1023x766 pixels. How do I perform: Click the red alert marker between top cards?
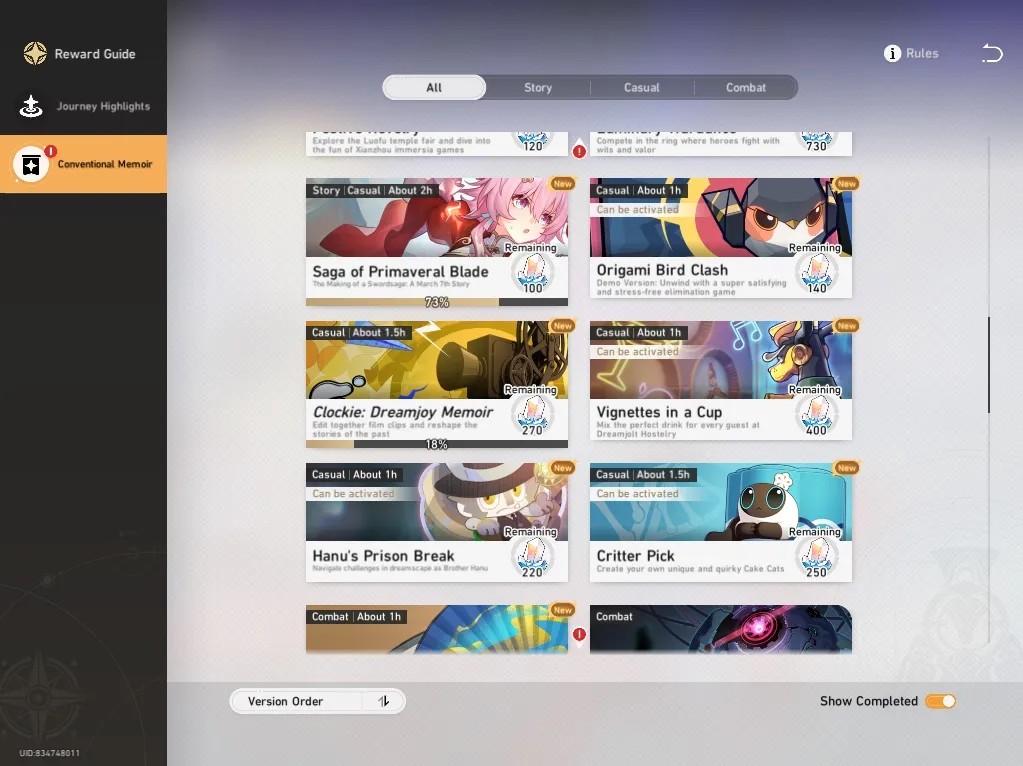coord(579,151)
